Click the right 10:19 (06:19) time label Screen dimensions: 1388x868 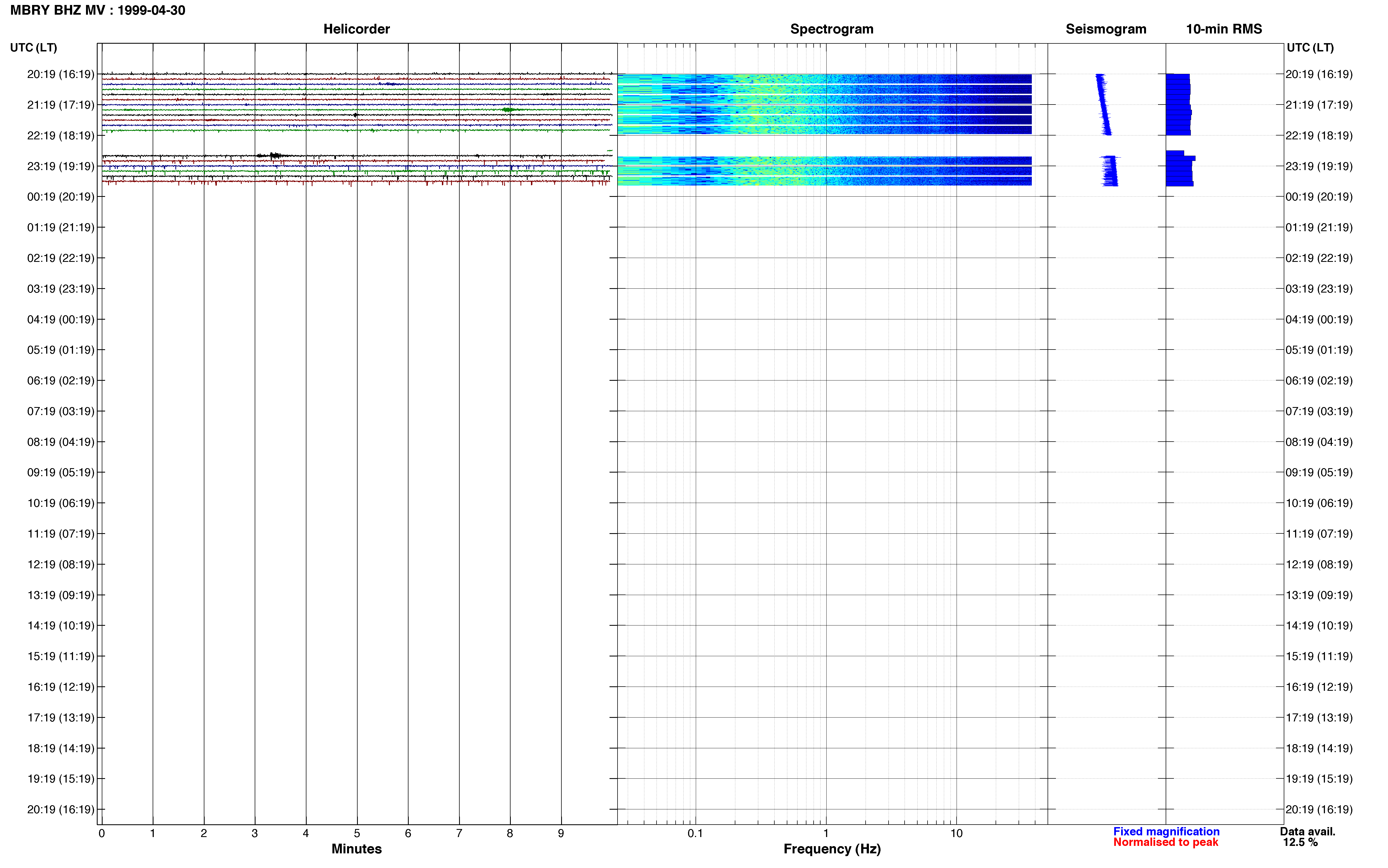[x=1319, y=504]
